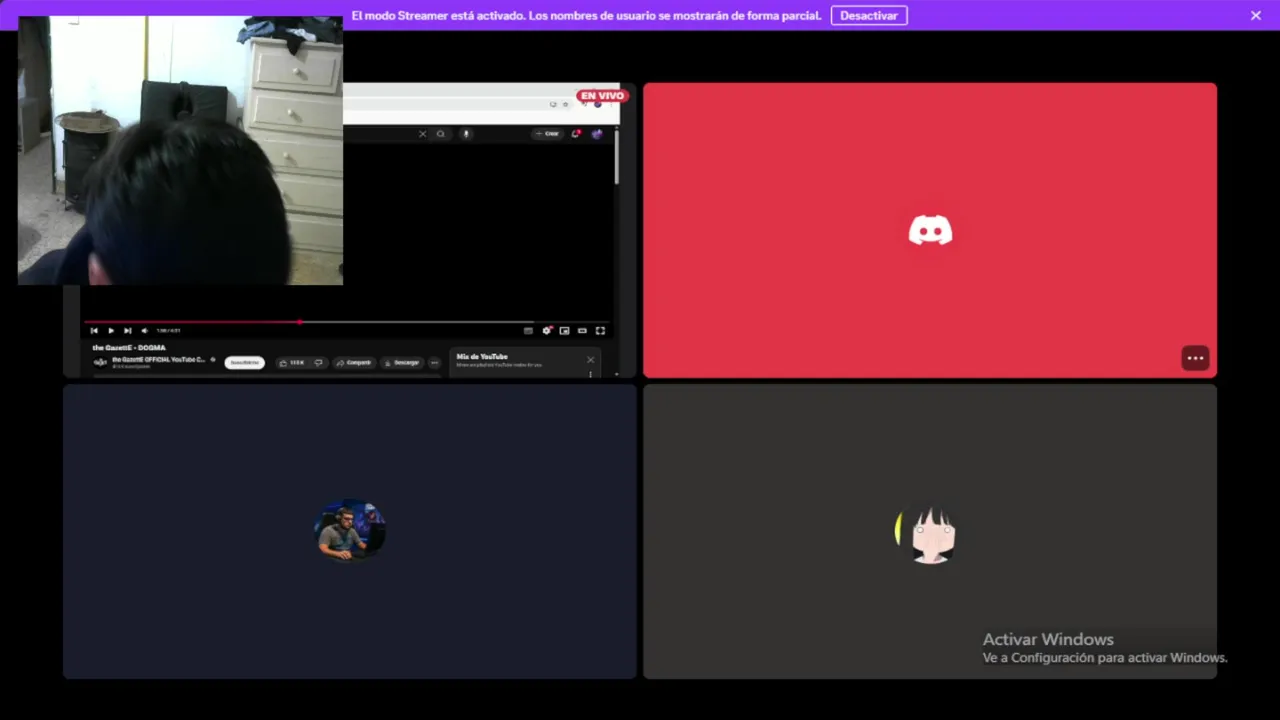
Task: Click the webcam overlay picture
Action: (x=180, y=150)
